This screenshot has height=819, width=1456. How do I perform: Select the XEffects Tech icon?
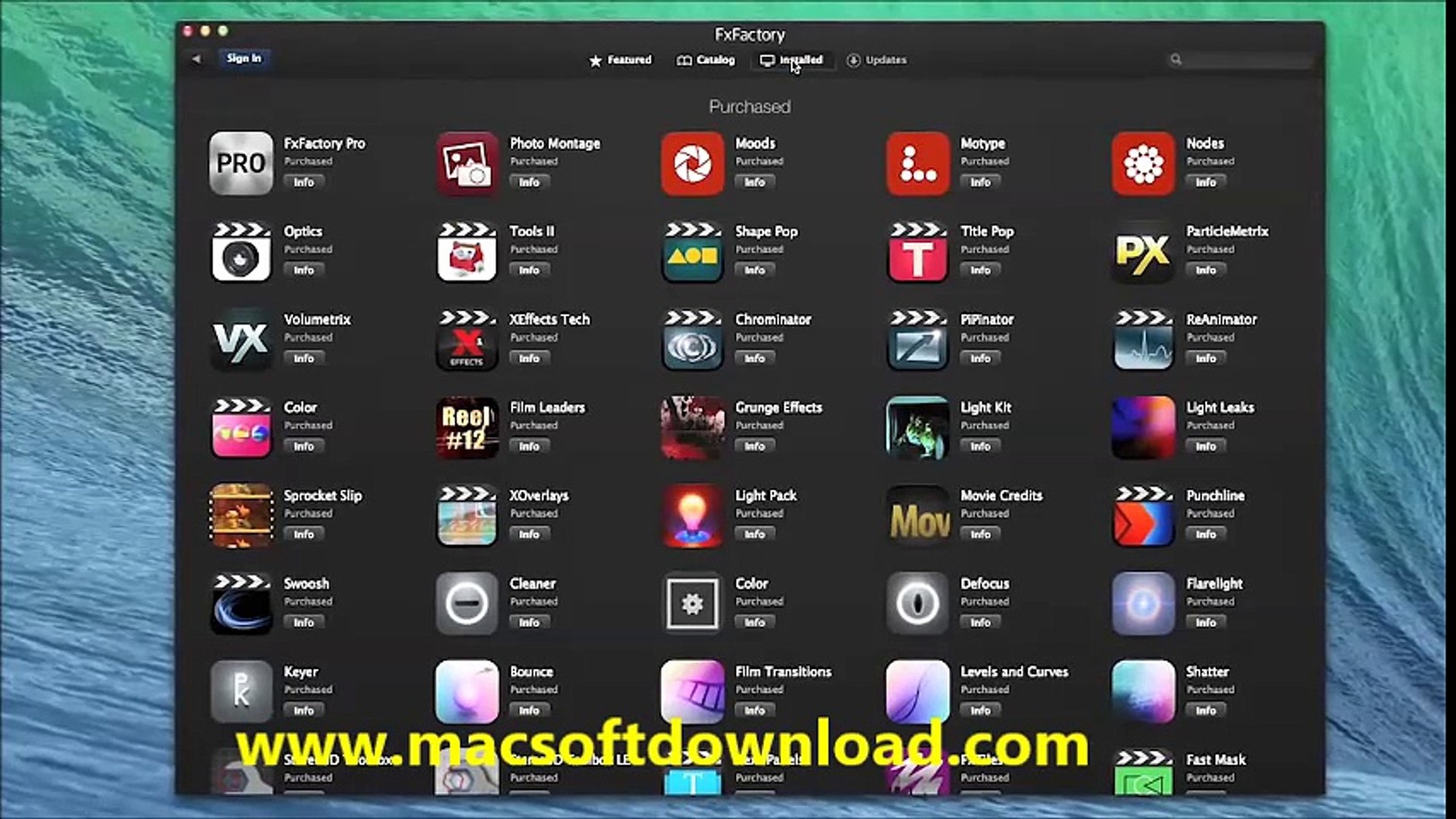coord(466,340)
